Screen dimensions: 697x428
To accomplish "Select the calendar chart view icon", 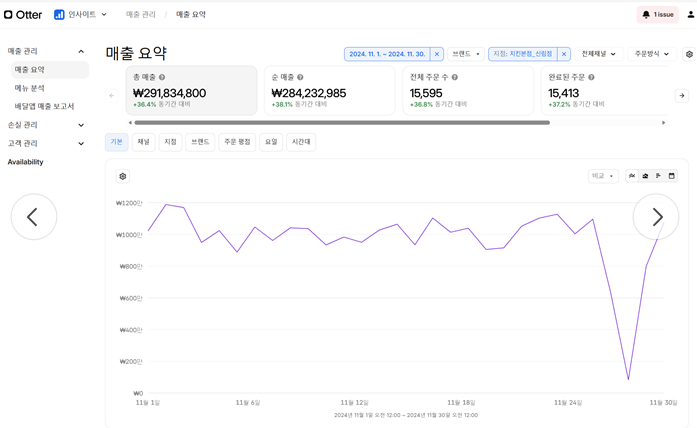I will (671, 176).
